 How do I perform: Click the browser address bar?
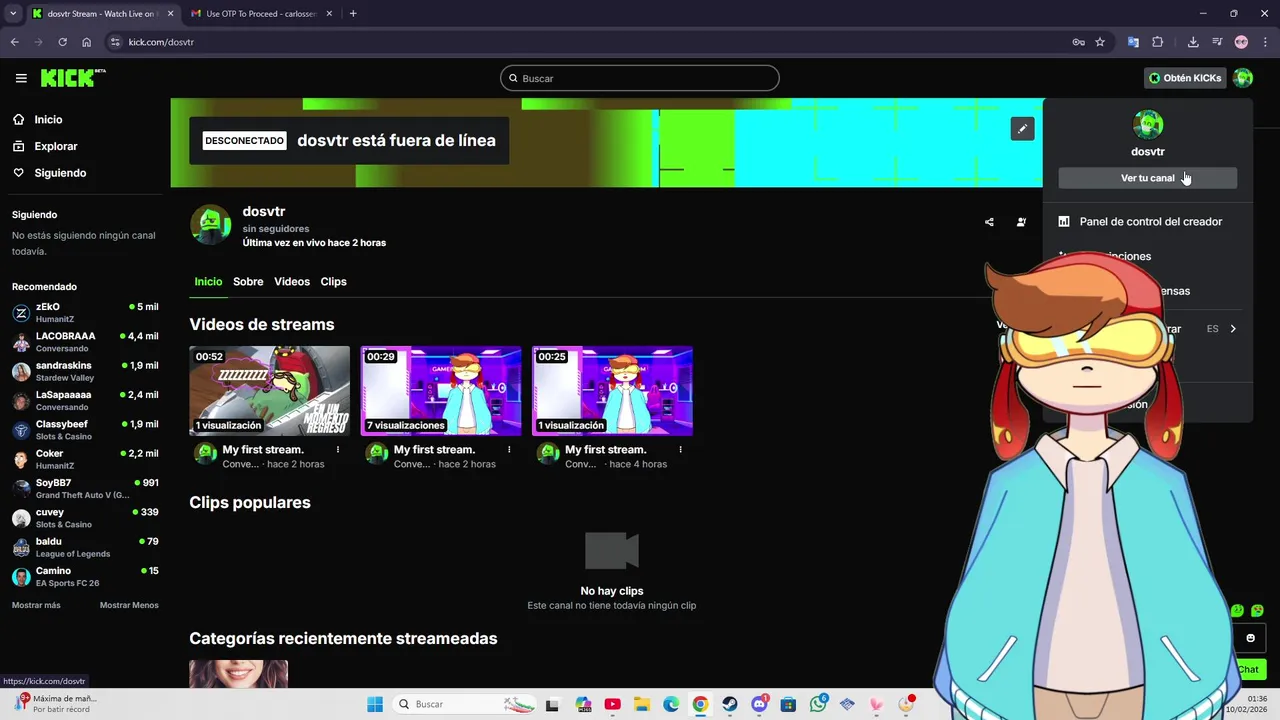click(x=590, y=42)
